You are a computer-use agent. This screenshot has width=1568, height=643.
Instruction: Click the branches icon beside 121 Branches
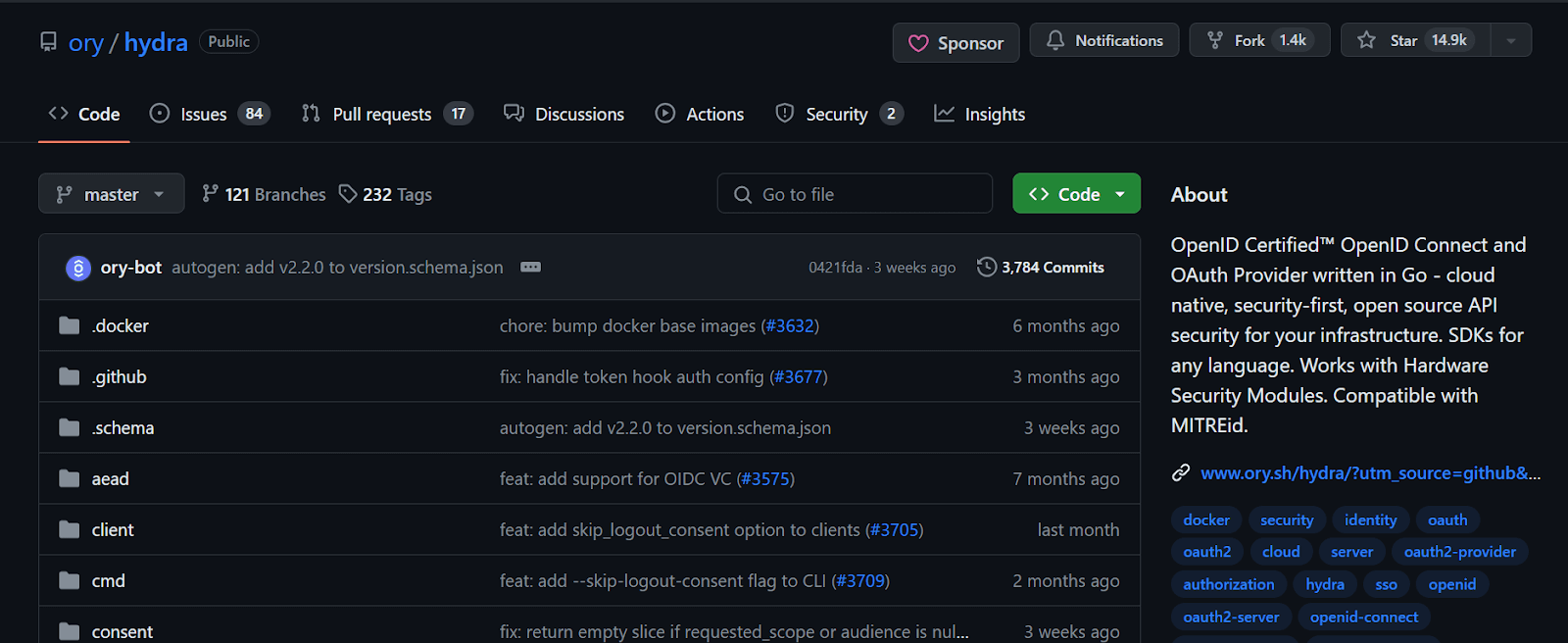pyautogui.click(x=210, y=194)
